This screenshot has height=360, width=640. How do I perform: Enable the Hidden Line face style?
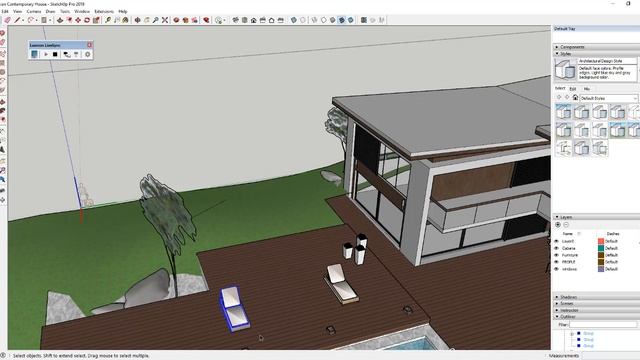323,20
